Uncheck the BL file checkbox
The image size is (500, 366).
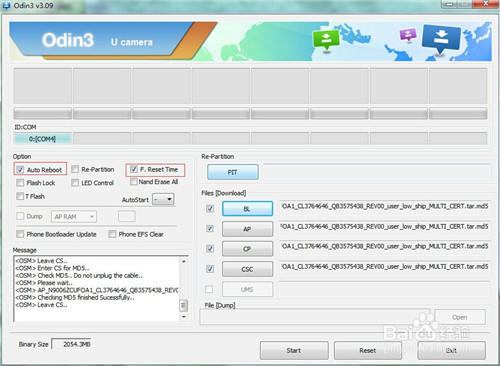pyautogui.click(x=210, y=209)
